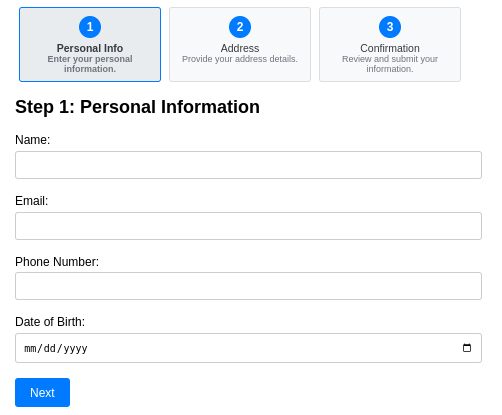
Task: Go to the Confirmation step tab
Action: [390, 44]
